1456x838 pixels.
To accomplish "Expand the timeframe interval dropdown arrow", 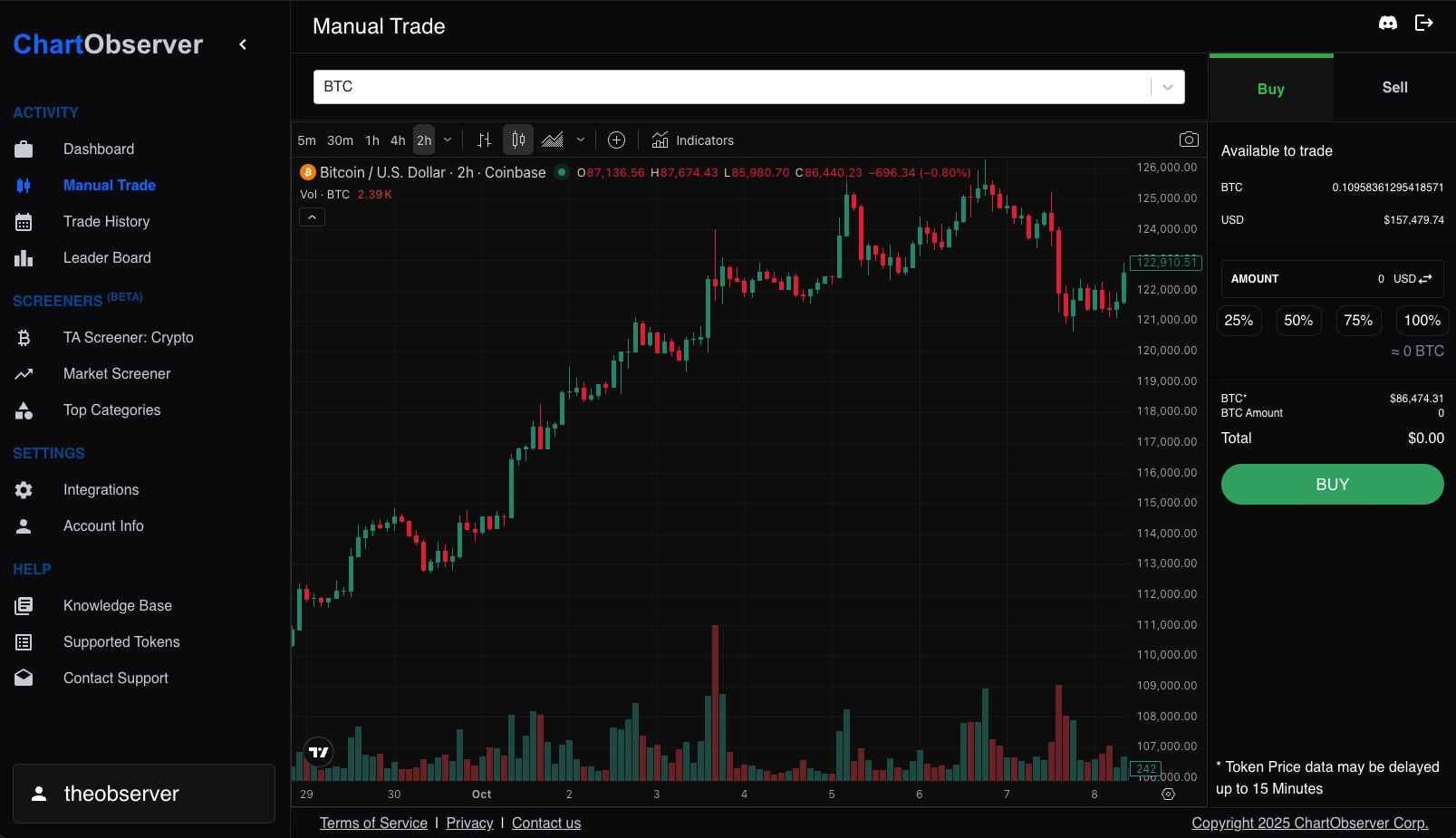I will click(448, 140).
